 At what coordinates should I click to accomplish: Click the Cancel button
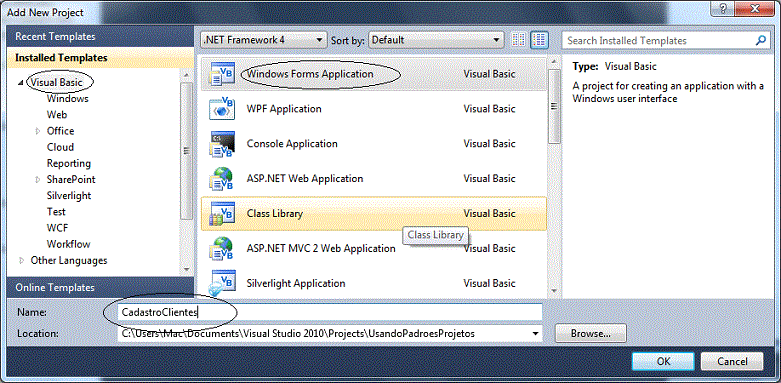coord(732,362)
